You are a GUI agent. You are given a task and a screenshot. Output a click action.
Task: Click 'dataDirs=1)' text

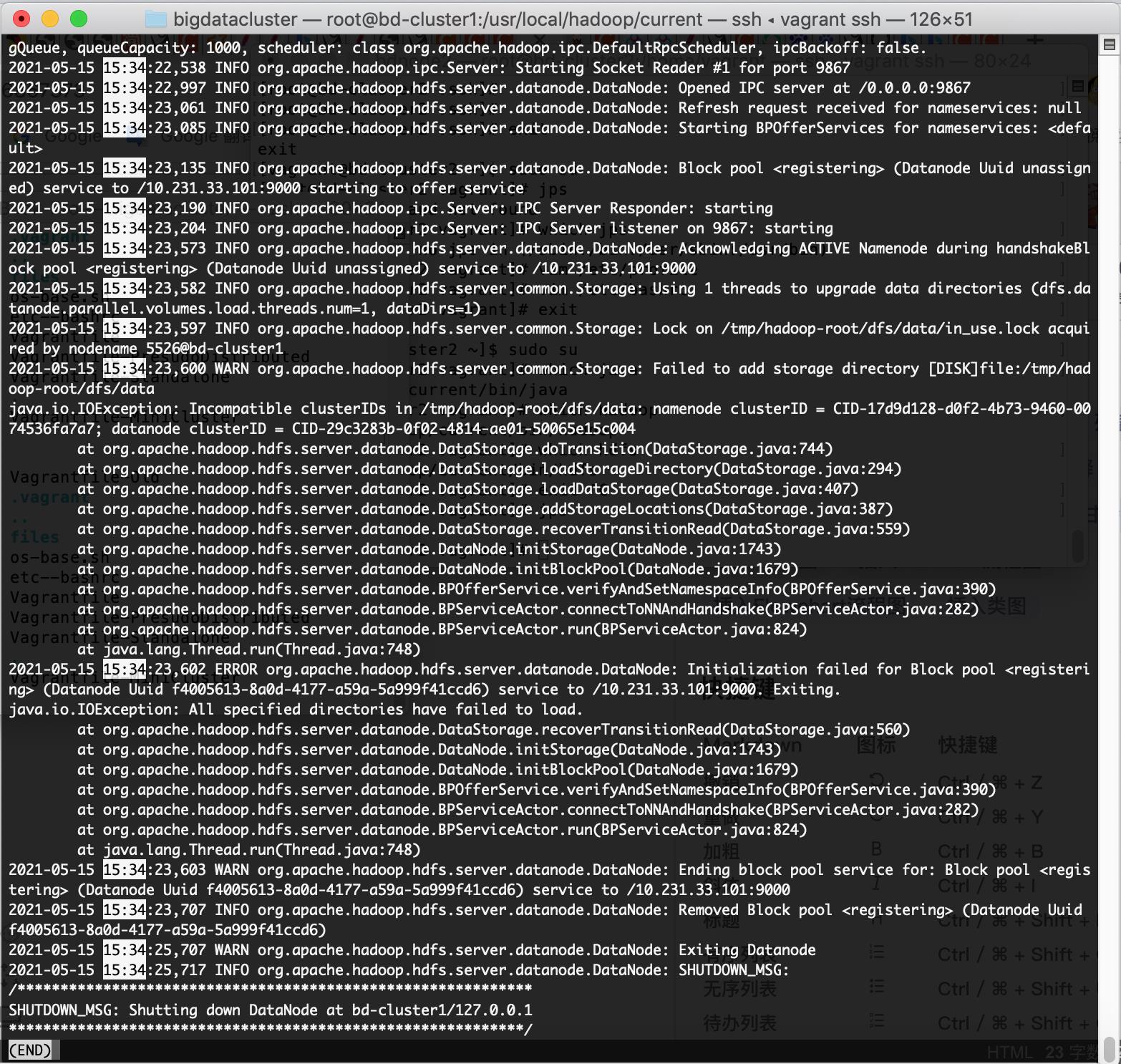(434, 309)
